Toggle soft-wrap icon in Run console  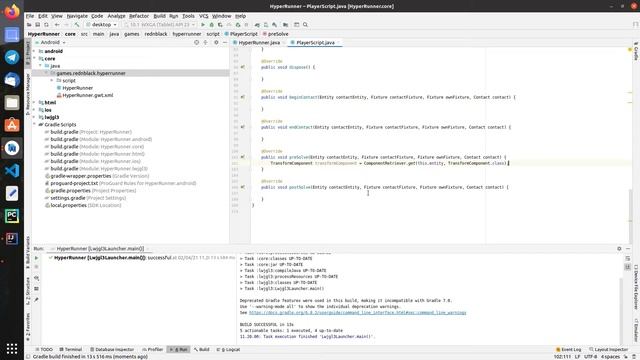click(628, 258)
